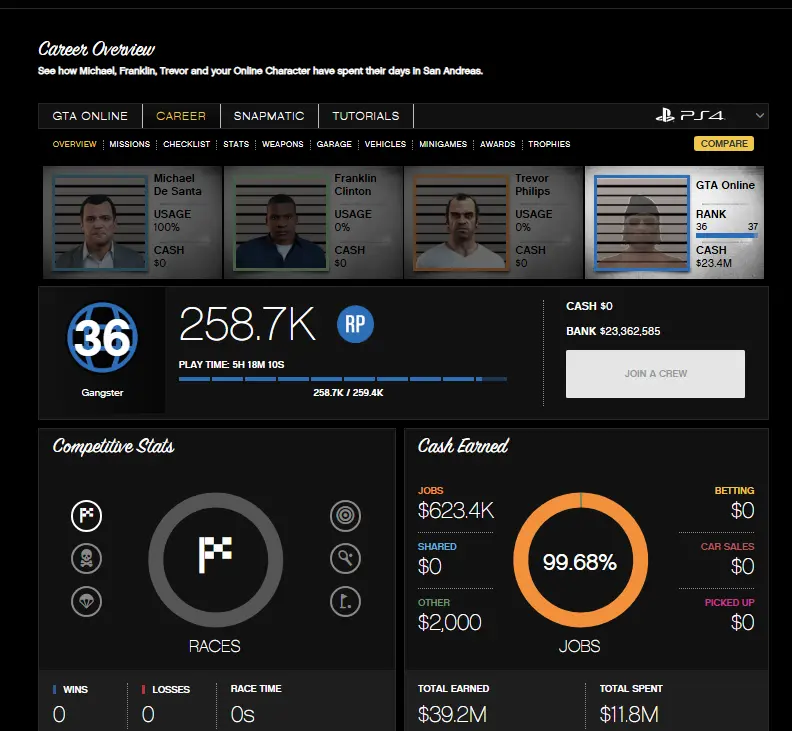Viewport: 792px width, 731px height.
Task: Select the Tennis racket icon
Action: click(345, 558)
